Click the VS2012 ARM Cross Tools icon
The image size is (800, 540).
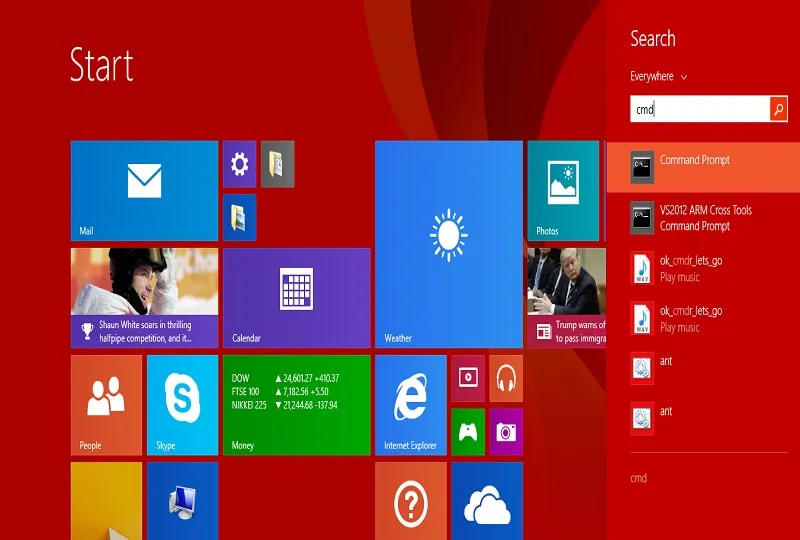click(642, 217)
